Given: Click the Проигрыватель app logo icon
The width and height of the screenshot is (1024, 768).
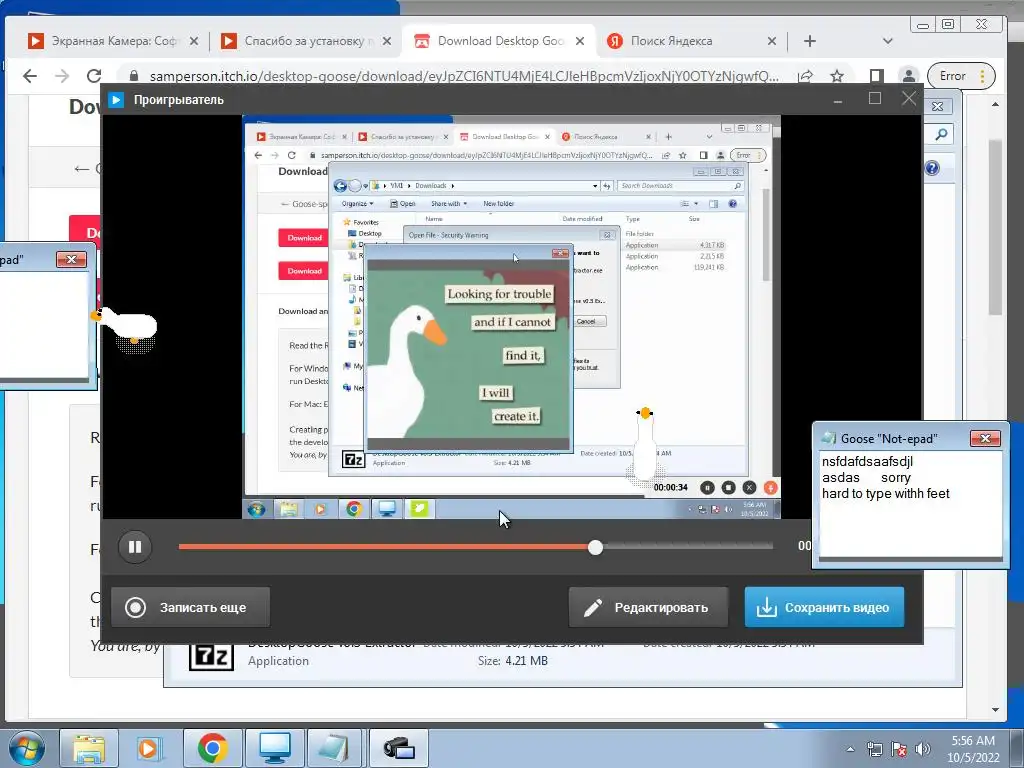Looking at the screenshot, I should coord(116,100).
